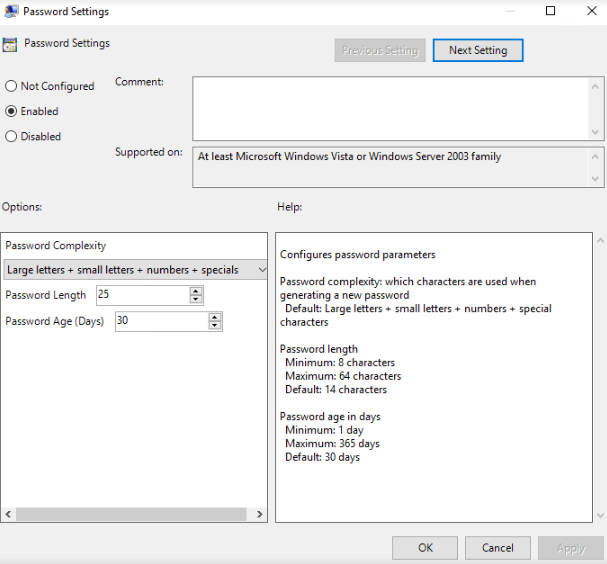Click the Options pane horizontal scrollbar
This screenshot has width=607, height=564.
point(134,514)
